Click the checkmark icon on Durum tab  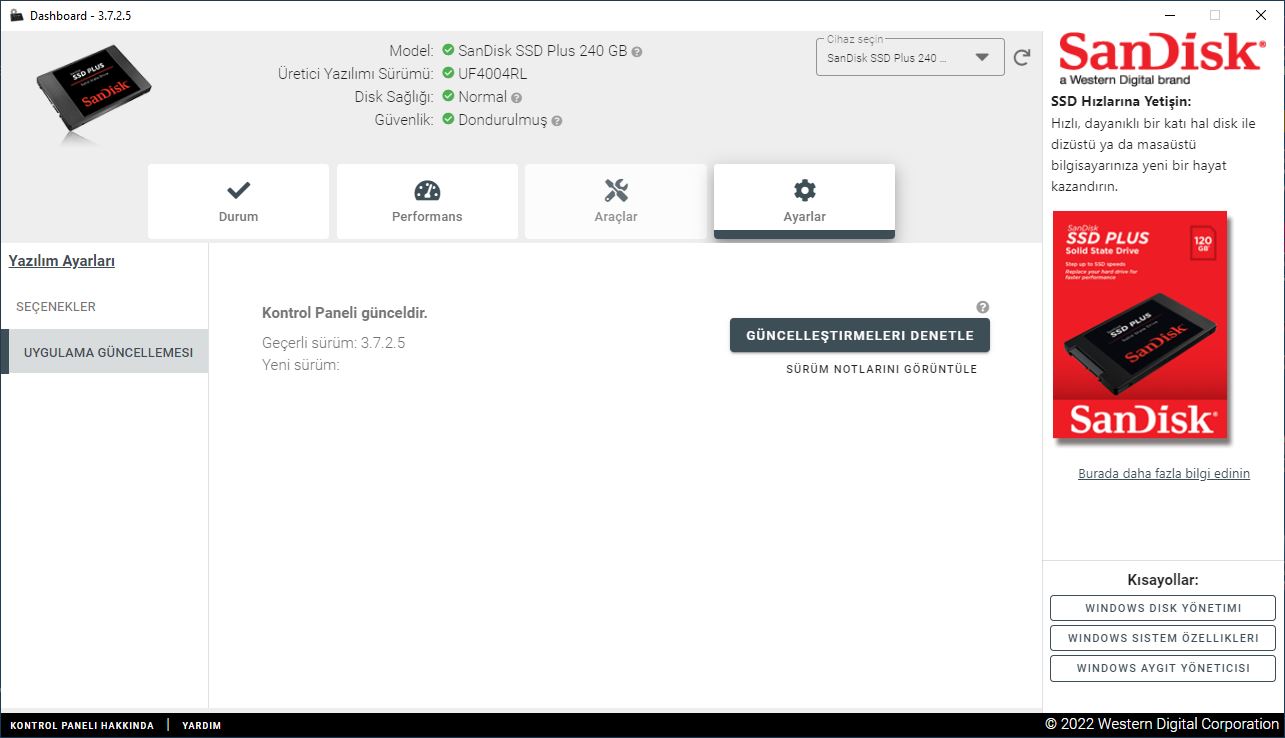(x=238, y=190)
